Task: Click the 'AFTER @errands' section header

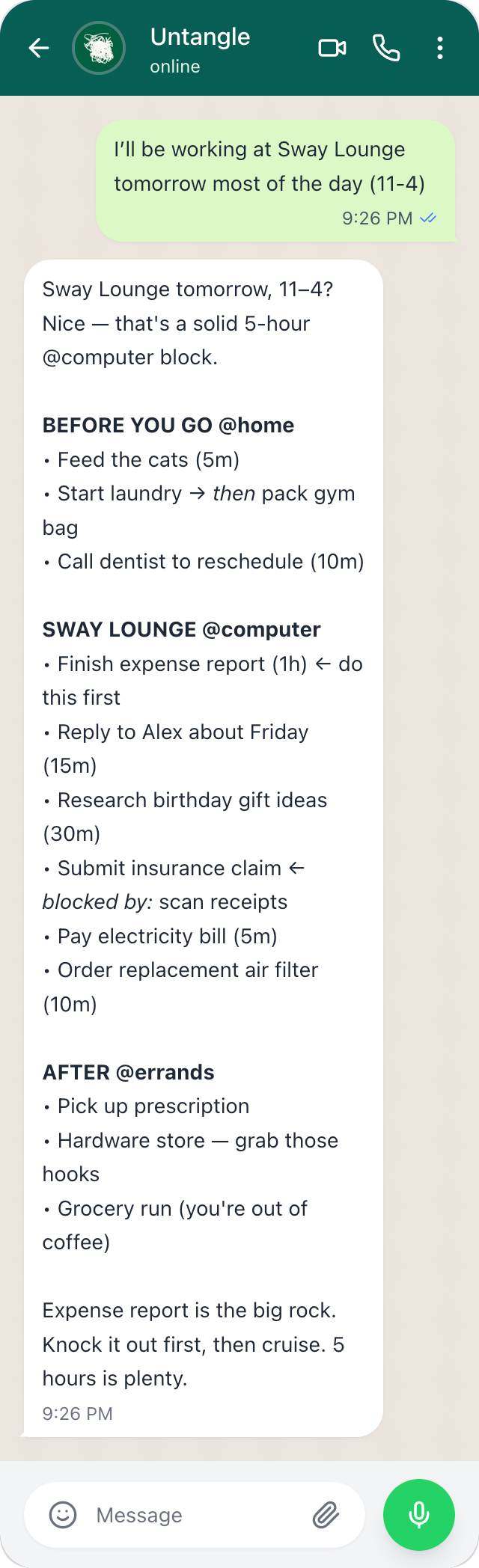Action: (127, 1072)
